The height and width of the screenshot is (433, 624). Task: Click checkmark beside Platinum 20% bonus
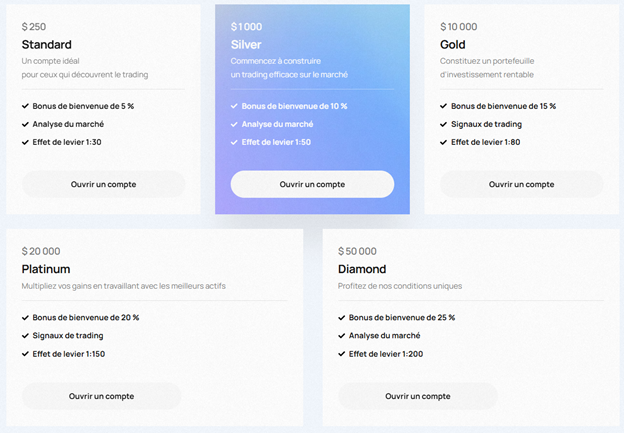(25, 318)
